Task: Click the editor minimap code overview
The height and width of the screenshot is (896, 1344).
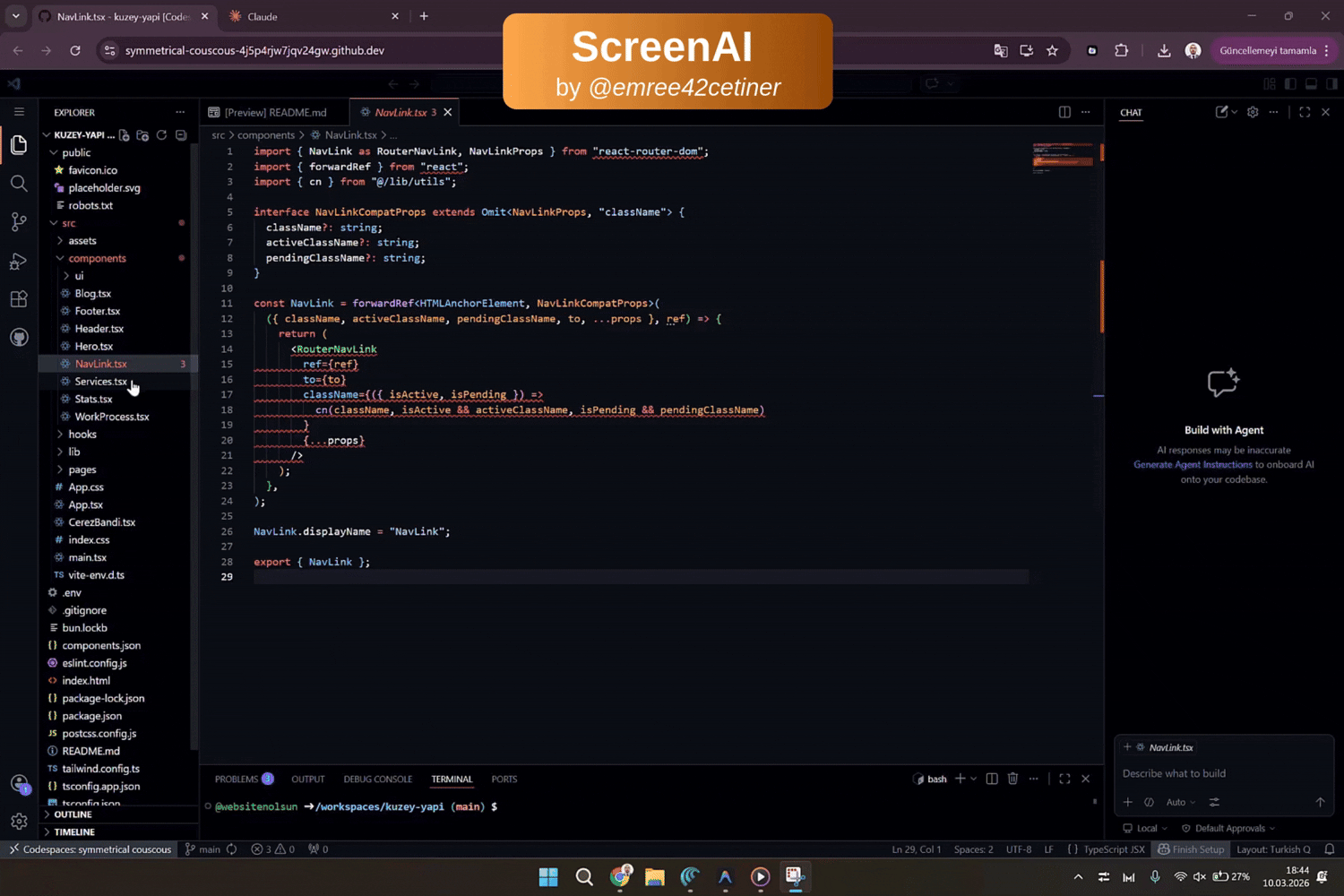Action: click(1063, 157)
